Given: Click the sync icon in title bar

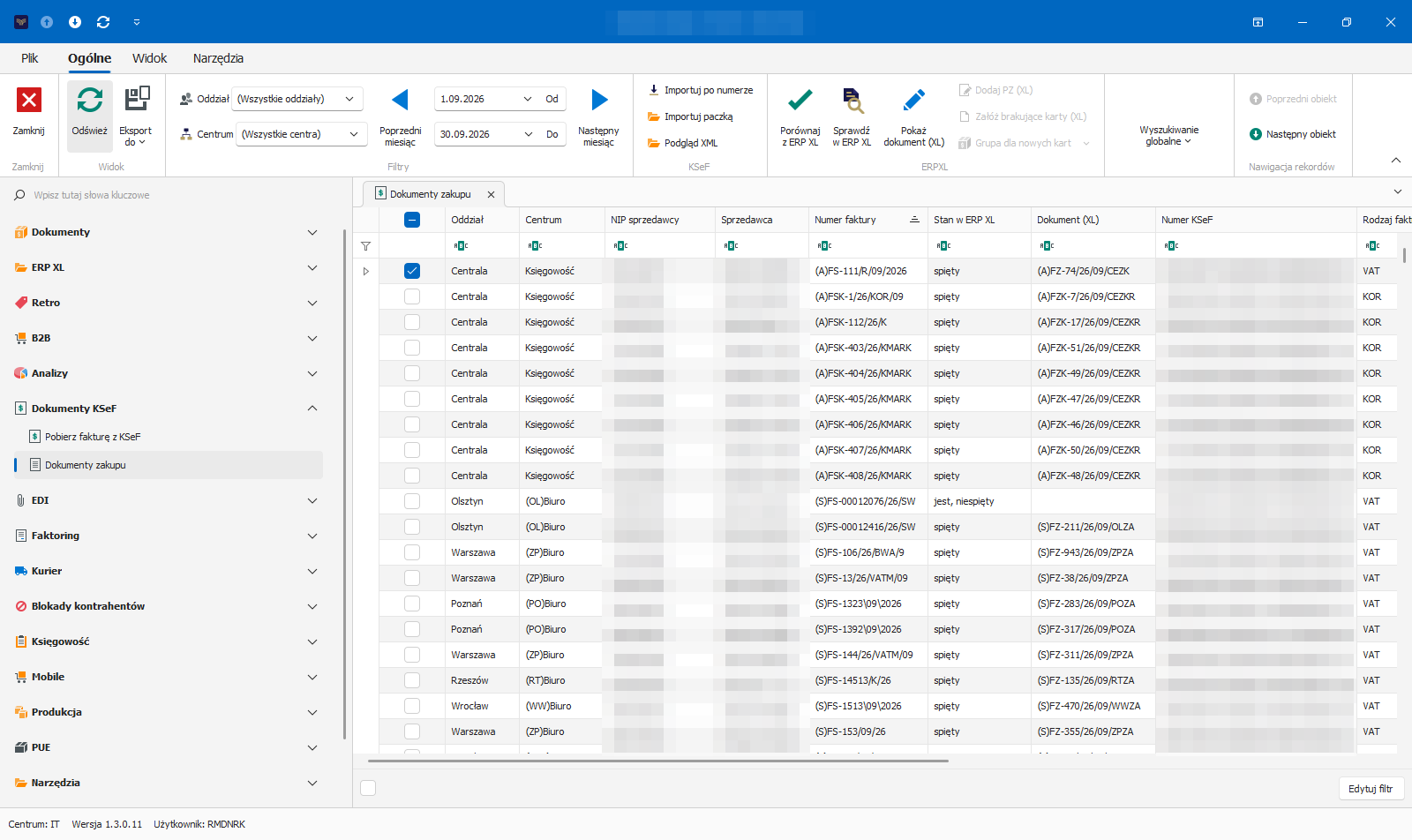Looking at the screenshot, I should [x=103, y=22].
